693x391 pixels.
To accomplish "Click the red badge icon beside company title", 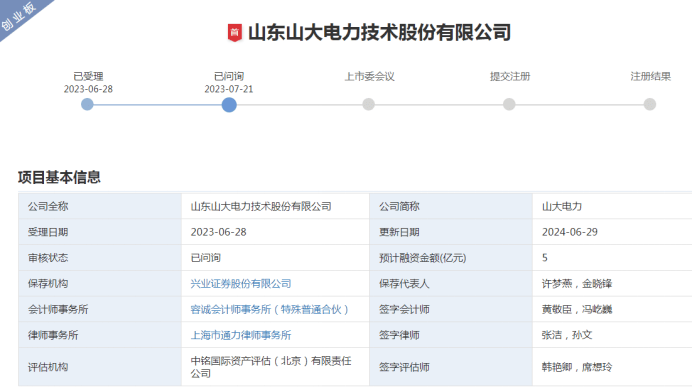I will pyautogui.click(x=235, y=33).
